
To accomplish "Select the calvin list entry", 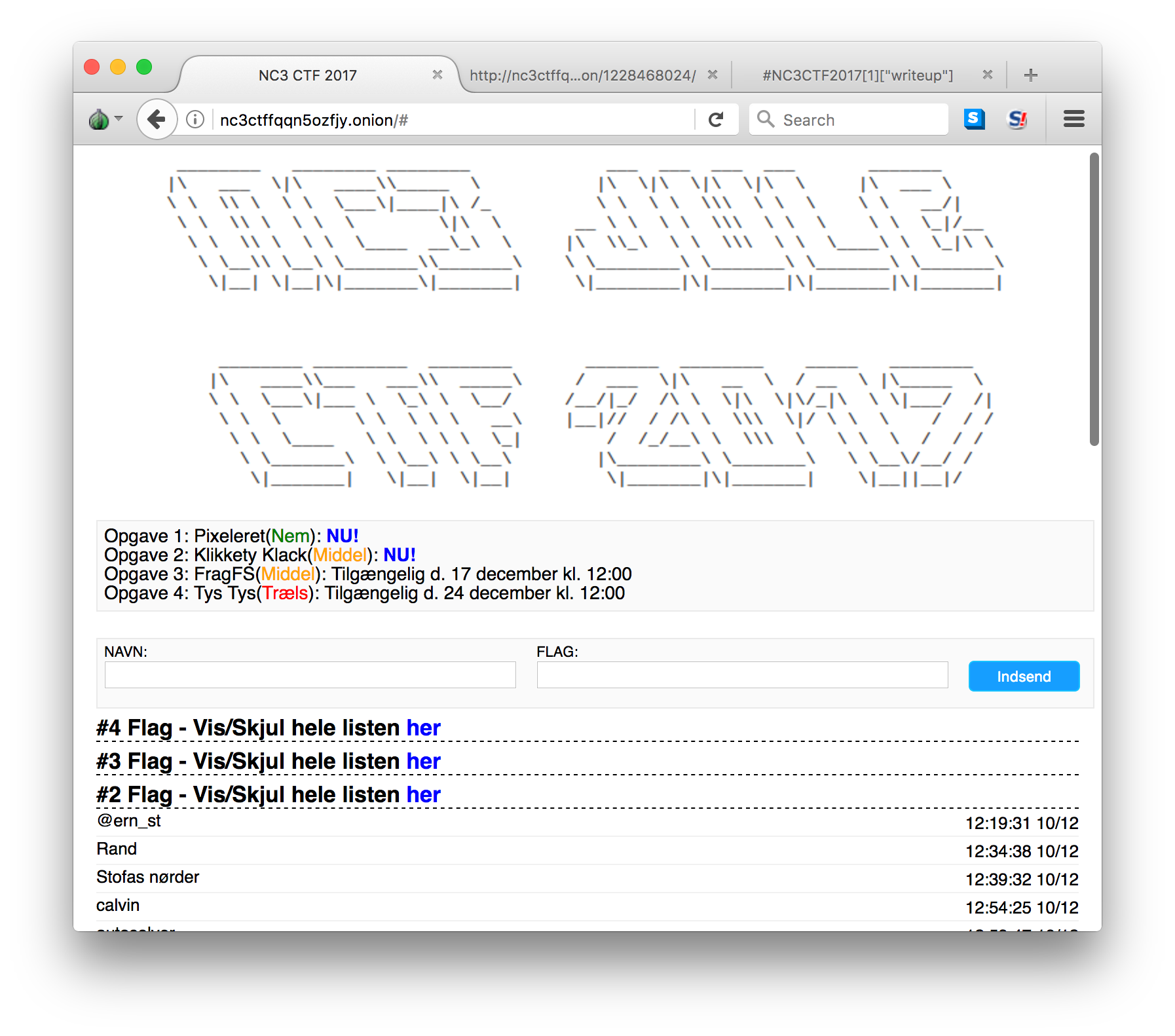I will (118, 906).
